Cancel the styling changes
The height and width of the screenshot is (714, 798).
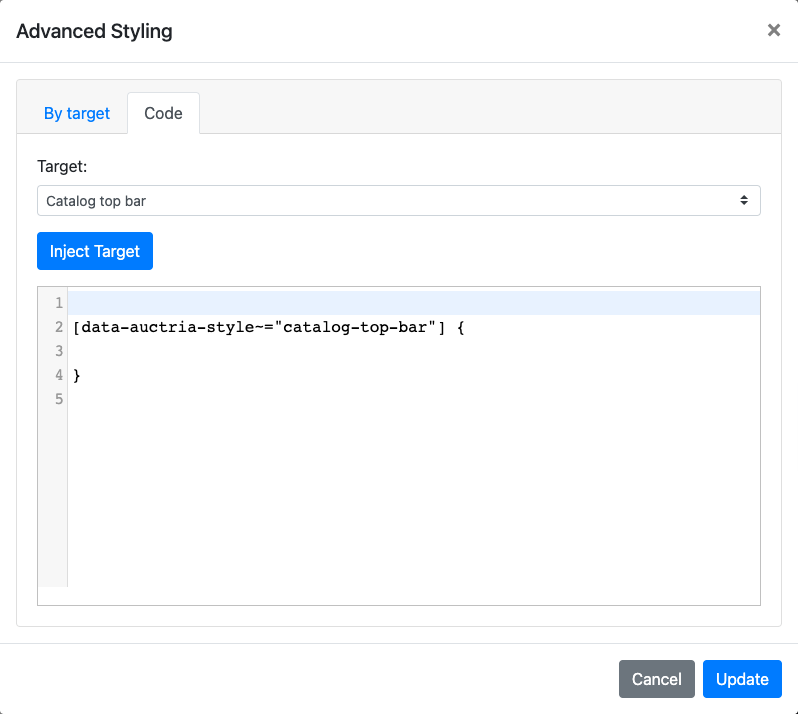[656, 679]
